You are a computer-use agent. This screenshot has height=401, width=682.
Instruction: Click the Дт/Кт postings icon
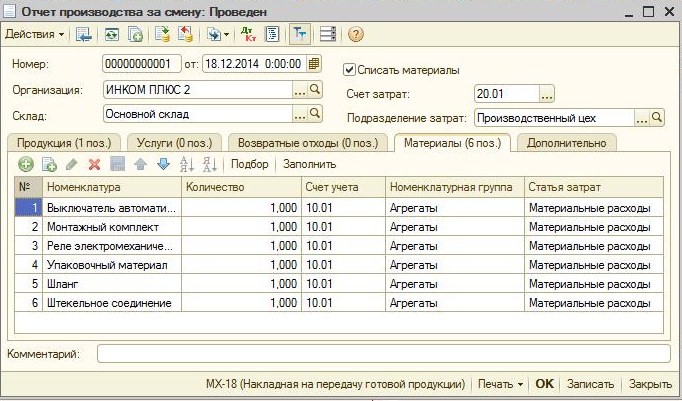click(248, 34)
